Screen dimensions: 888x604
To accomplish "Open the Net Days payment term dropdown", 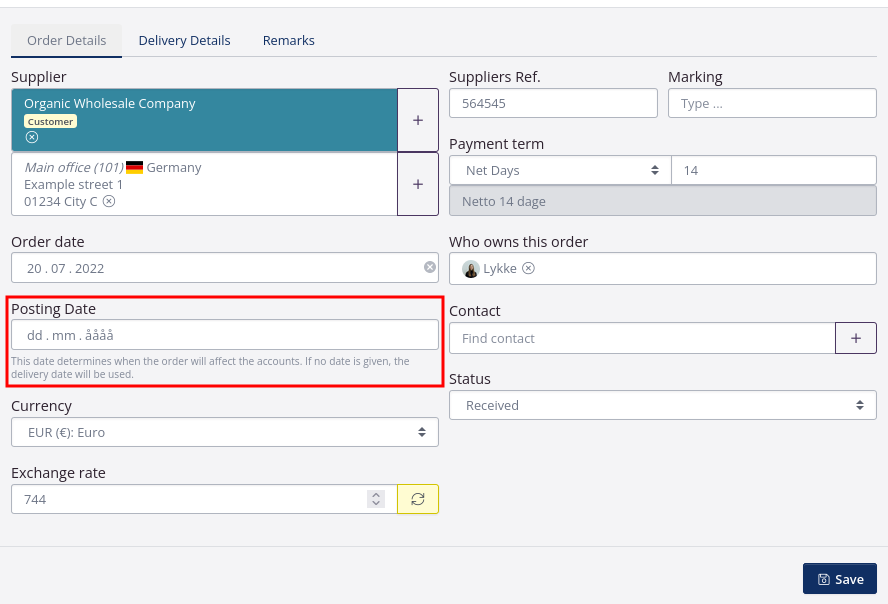I will [560, 170].
